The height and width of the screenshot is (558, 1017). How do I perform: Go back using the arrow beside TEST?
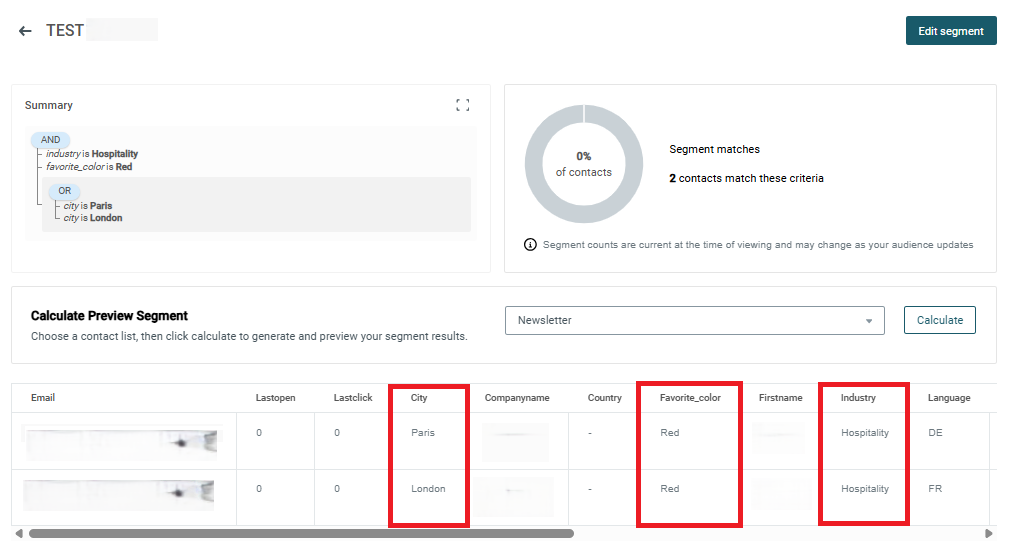(25, 31)
